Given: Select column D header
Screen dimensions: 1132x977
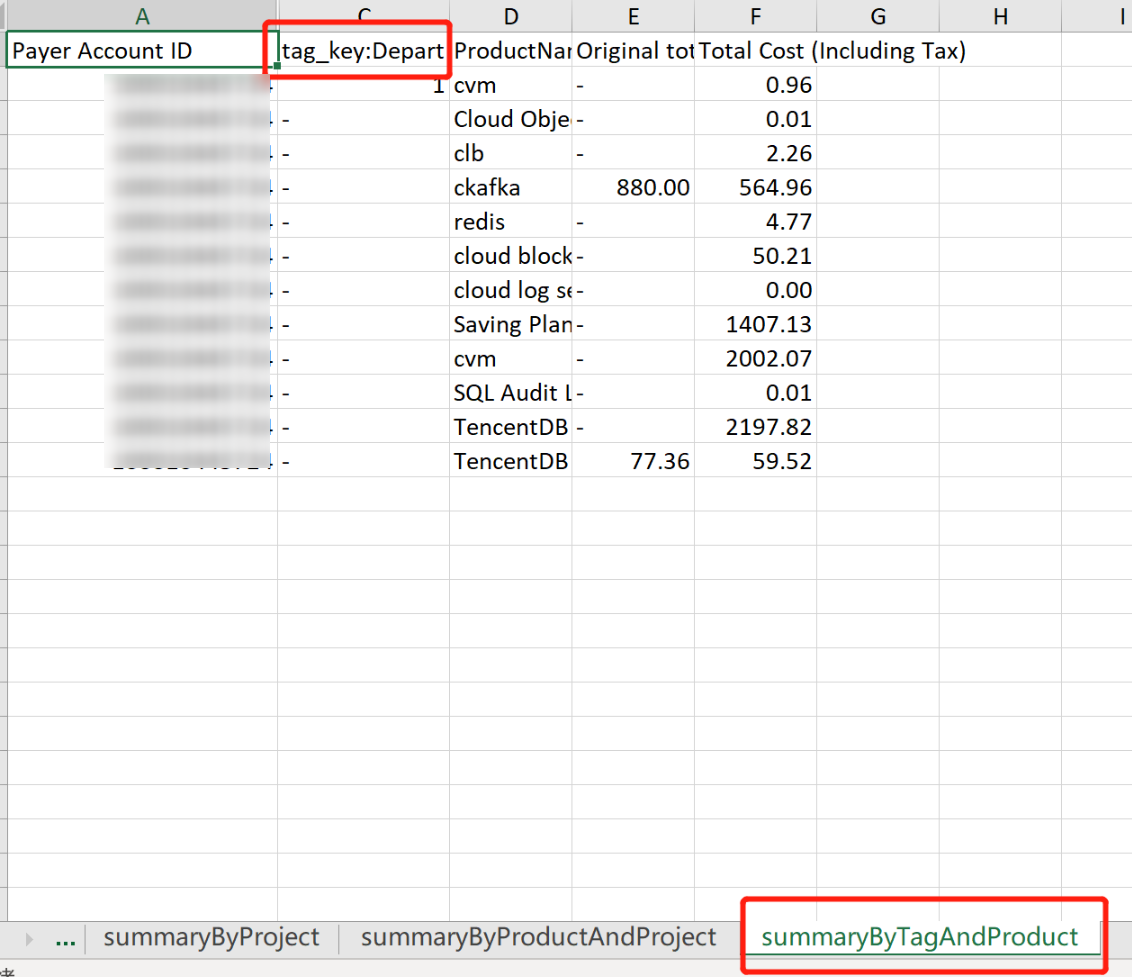Looking at the screenshot, I should click(x=510, y=16).
